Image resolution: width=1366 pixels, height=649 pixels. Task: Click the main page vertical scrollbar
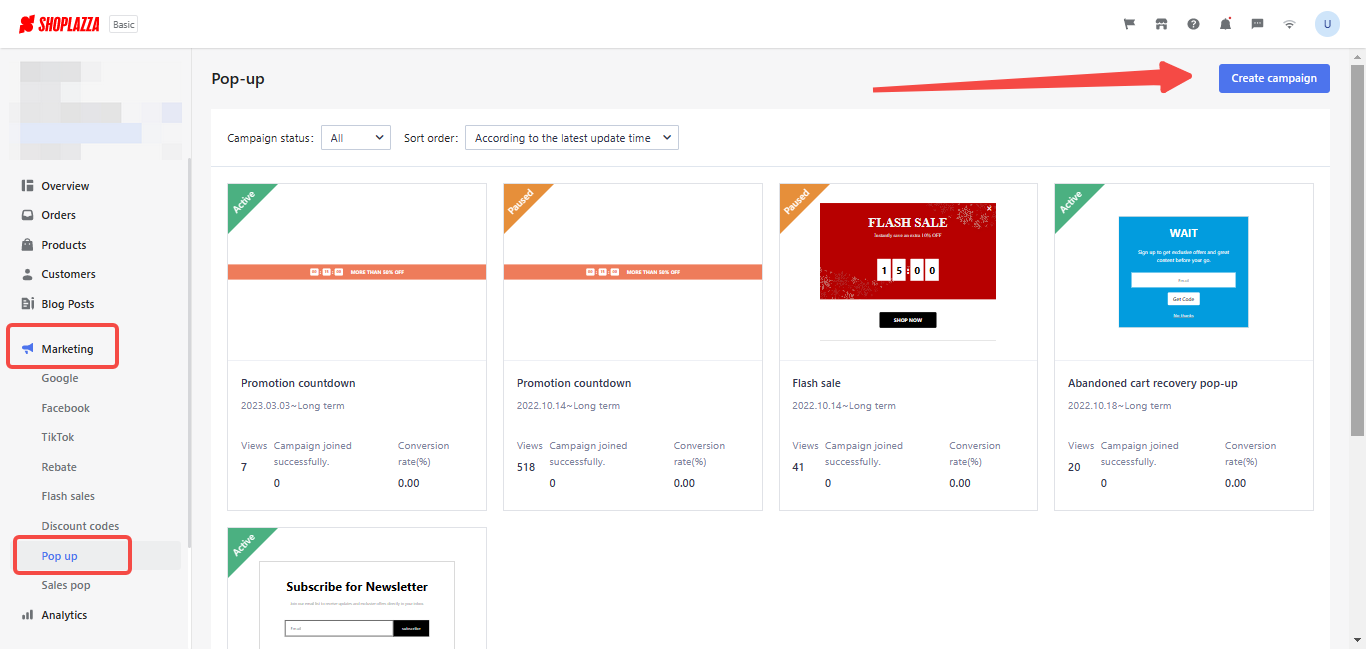click(x=1357, y=250)
